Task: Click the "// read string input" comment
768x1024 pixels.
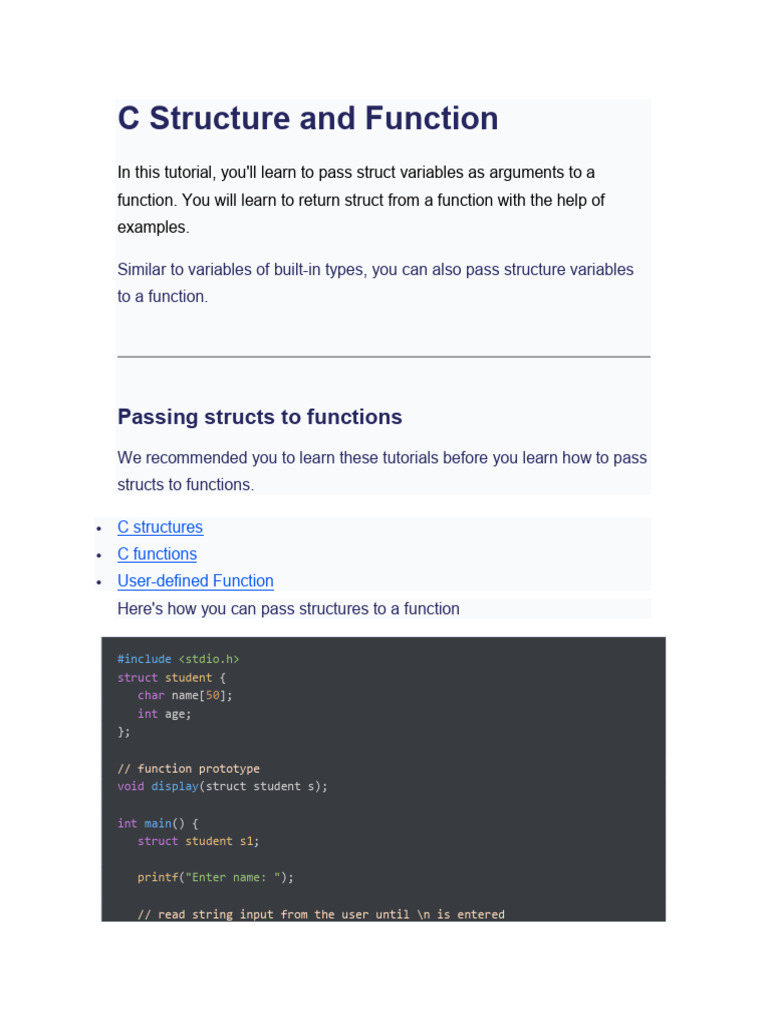Action: 321,914
